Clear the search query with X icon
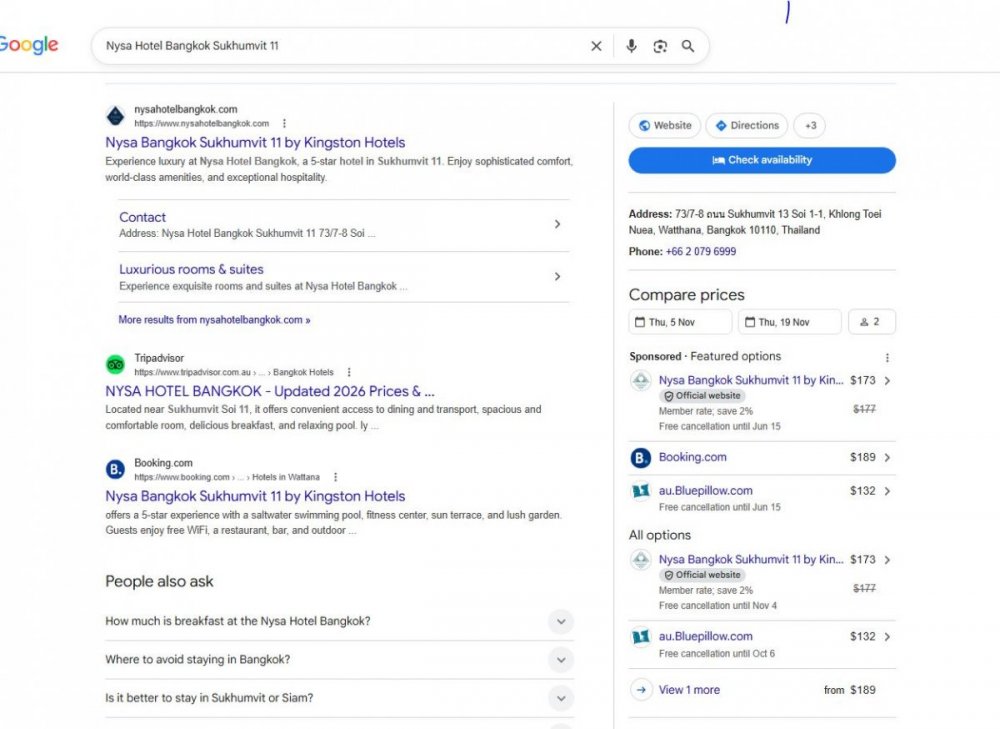 [x=596, y=46]
